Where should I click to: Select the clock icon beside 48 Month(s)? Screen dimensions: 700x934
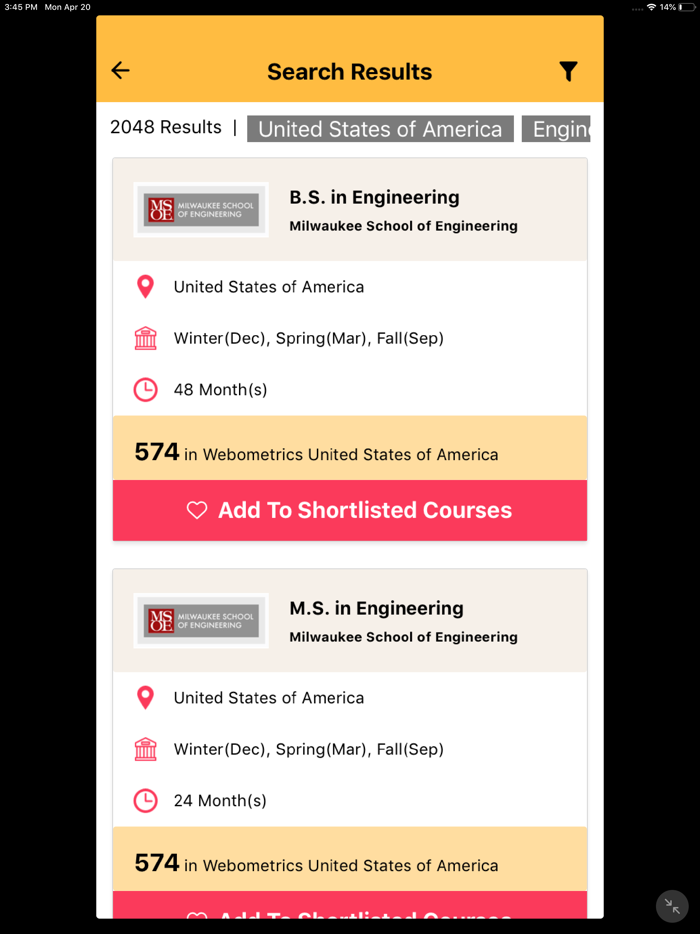[x=145, y=389]
